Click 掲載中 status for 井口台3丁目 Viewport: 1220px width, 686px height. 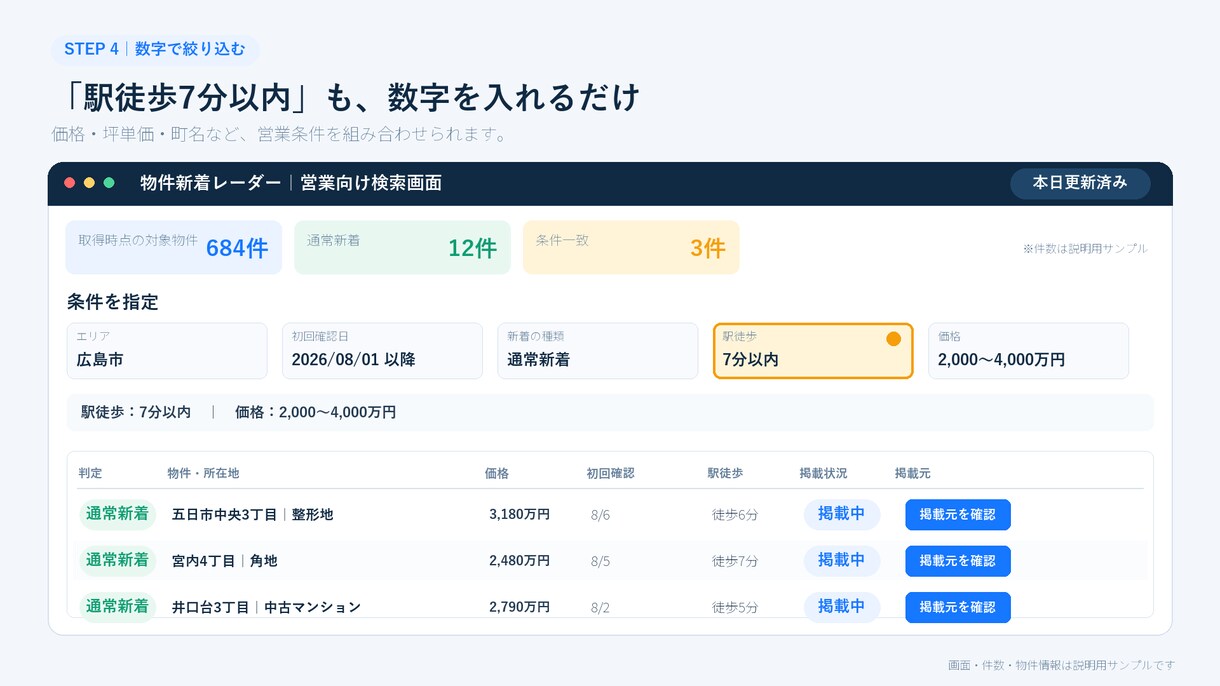tap(842, 606)
